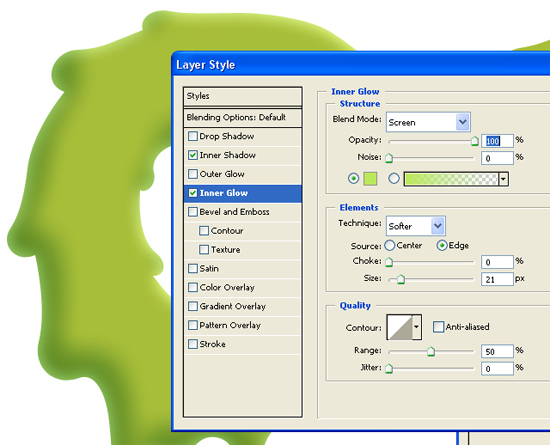
Task: Click the solid green glow color swatch
Action: click(370, 178)
